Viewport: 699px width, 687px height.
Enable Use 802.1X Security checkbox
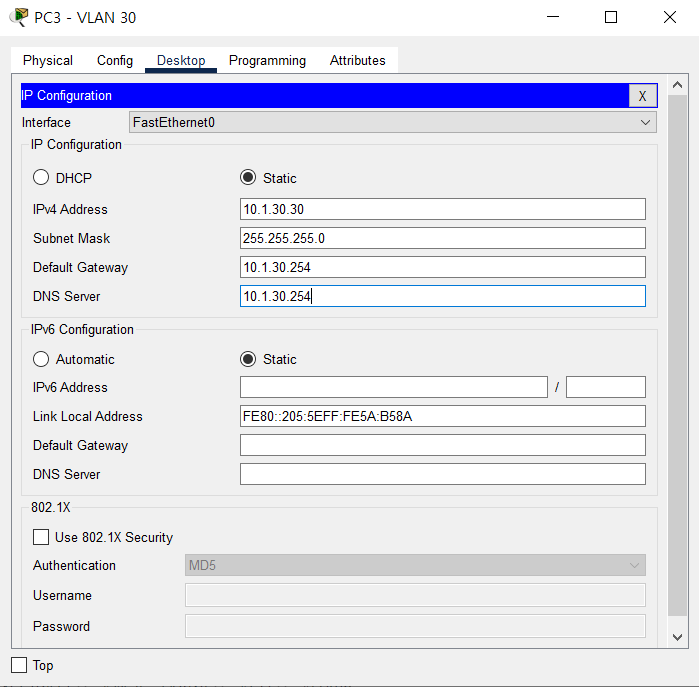(41, 537)
